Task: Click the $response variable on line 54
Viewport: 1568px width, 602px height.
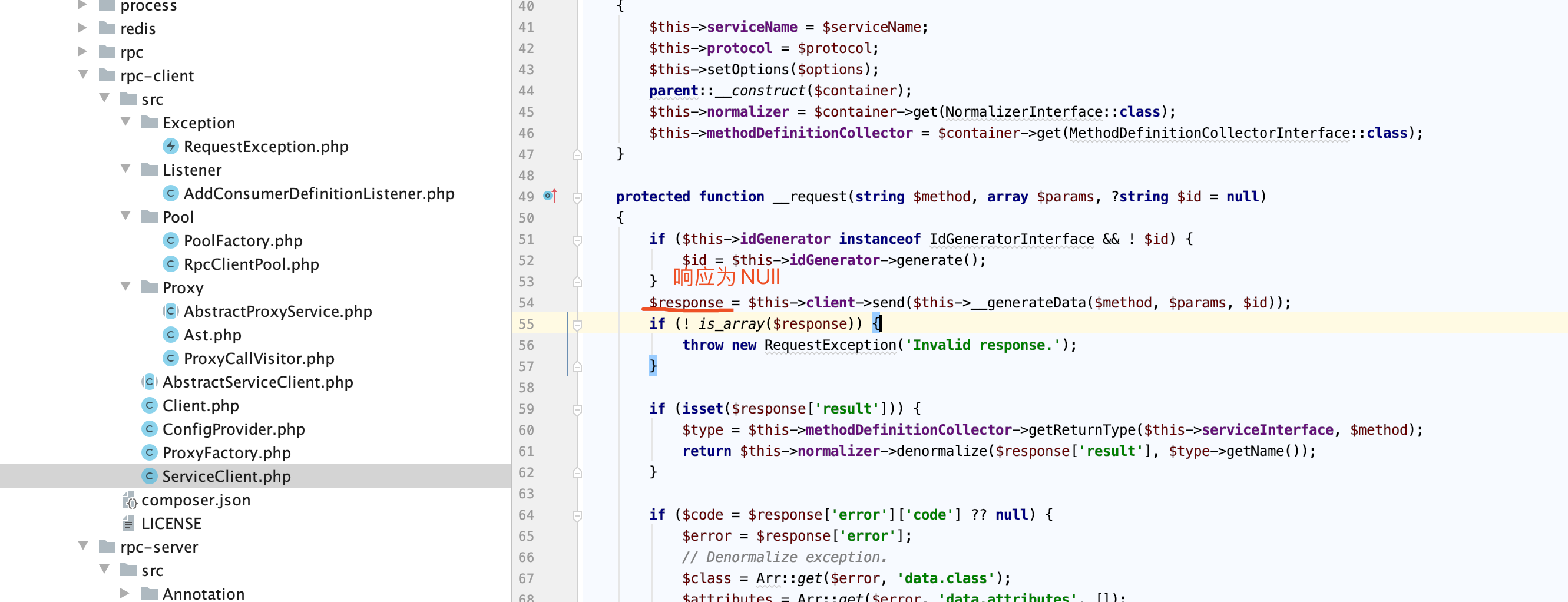Action: 686,303
